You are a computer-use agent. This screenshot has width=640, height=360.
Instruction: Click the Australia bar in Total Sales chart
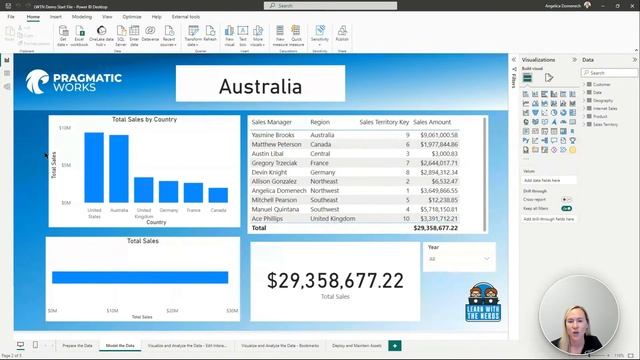click(x=119, y=169)
